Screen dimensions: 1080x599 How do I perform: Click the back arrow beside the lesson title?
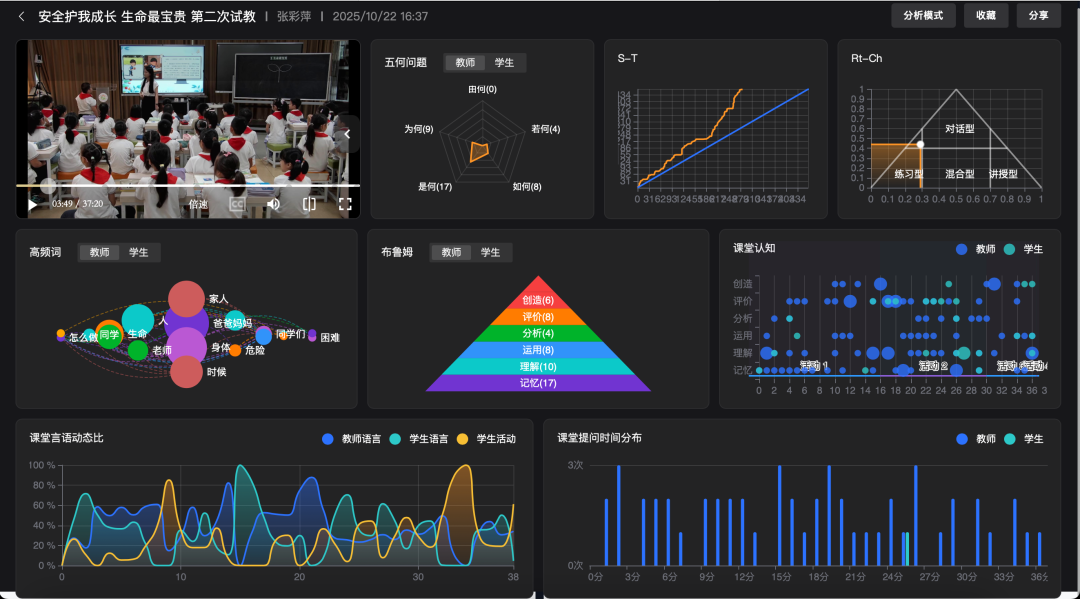(x=21, y=16)
